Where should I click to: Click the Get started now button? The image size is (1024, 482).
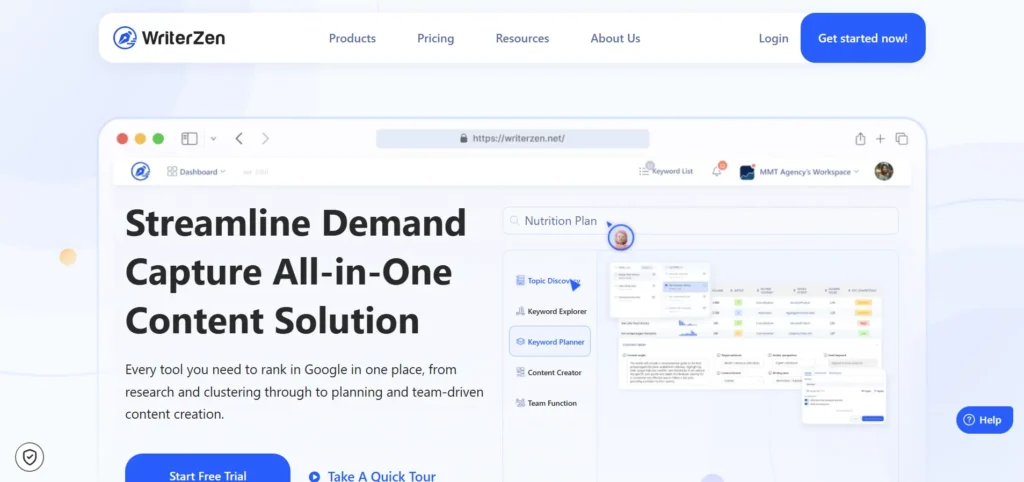(862, 38)
